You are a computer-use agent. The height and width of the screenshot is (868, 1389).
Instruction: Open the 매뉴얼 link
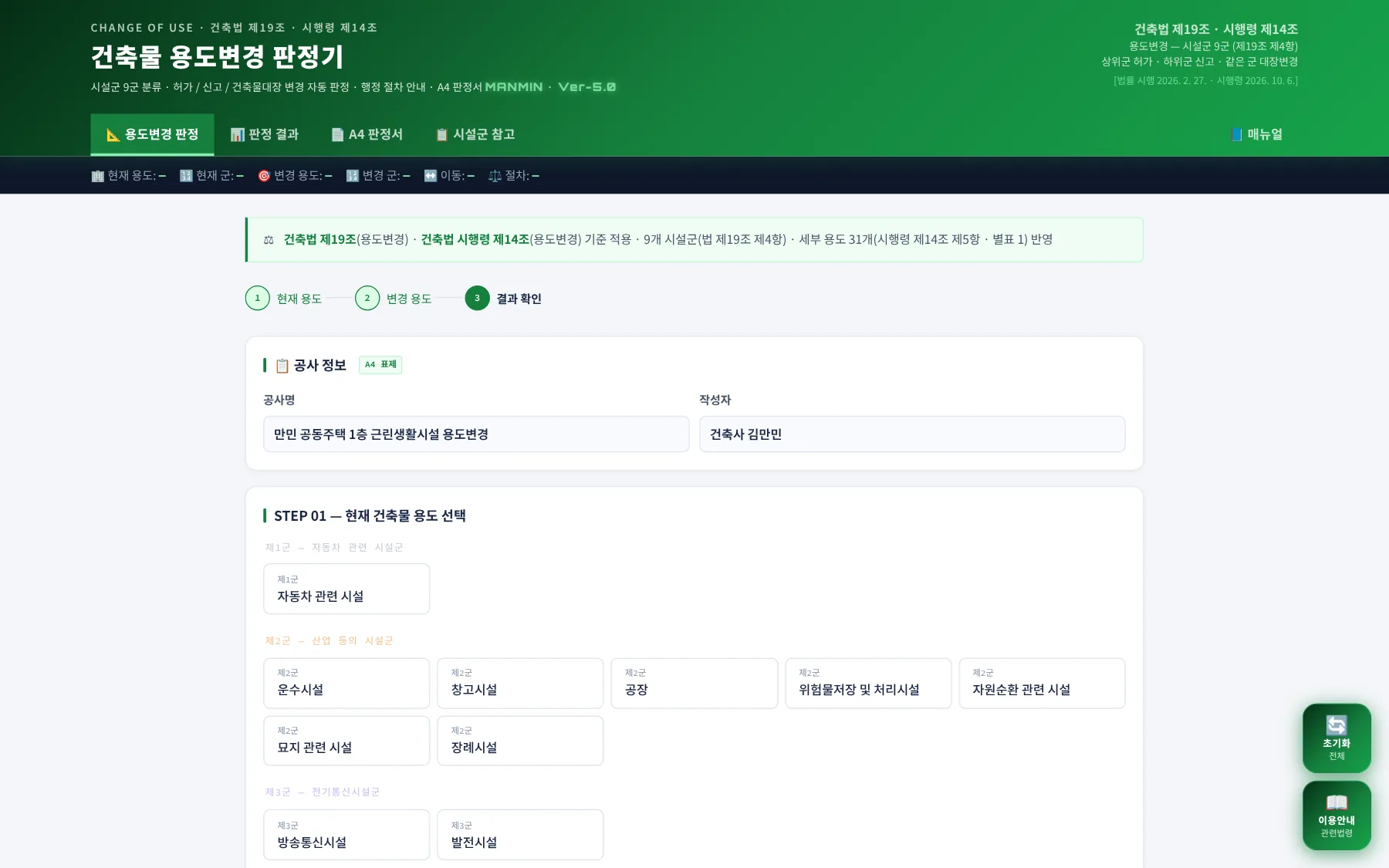(1256, 134)
